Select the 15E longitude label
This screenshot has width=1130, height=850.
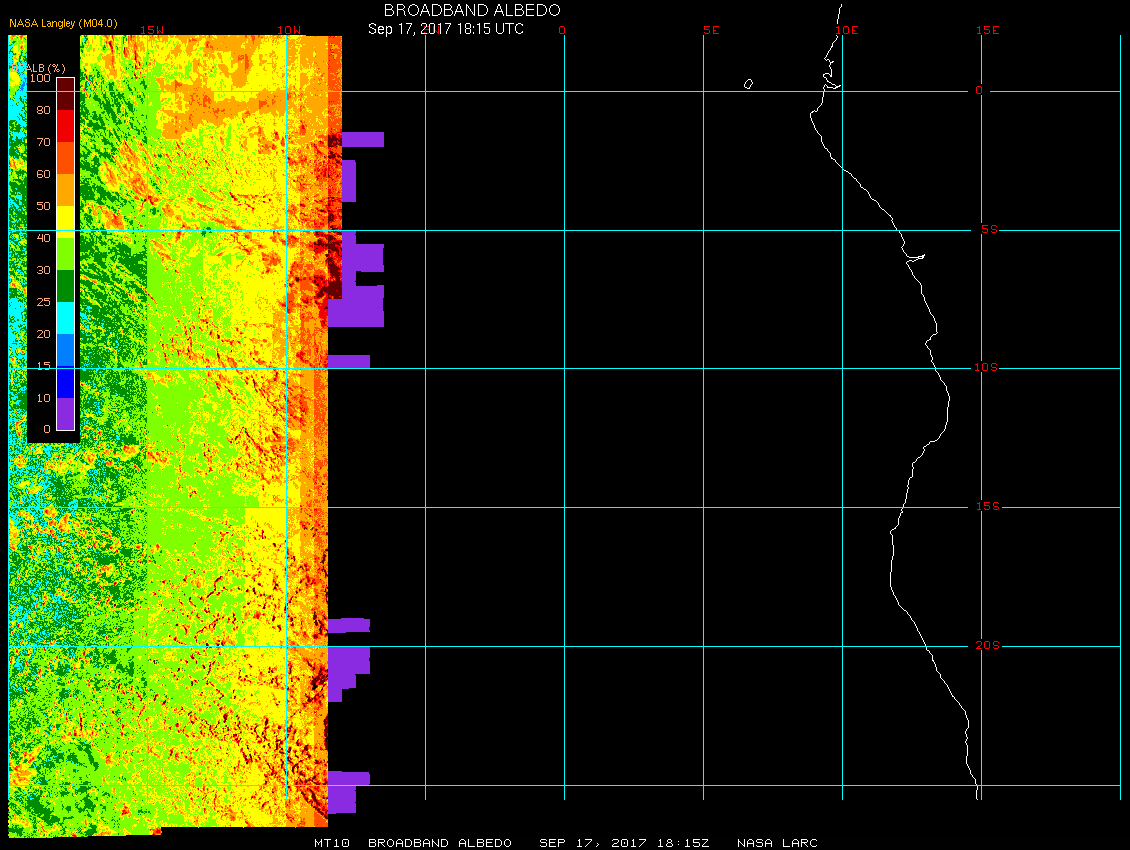[988, 30]
